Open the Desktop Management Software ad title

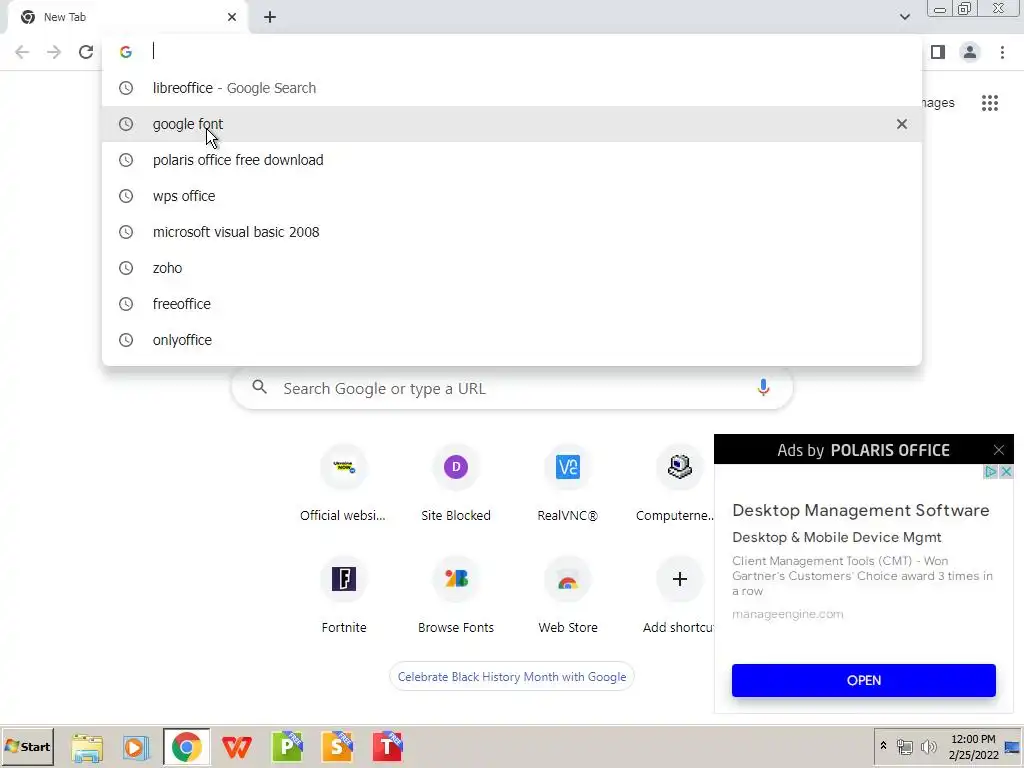click(861, 510)
